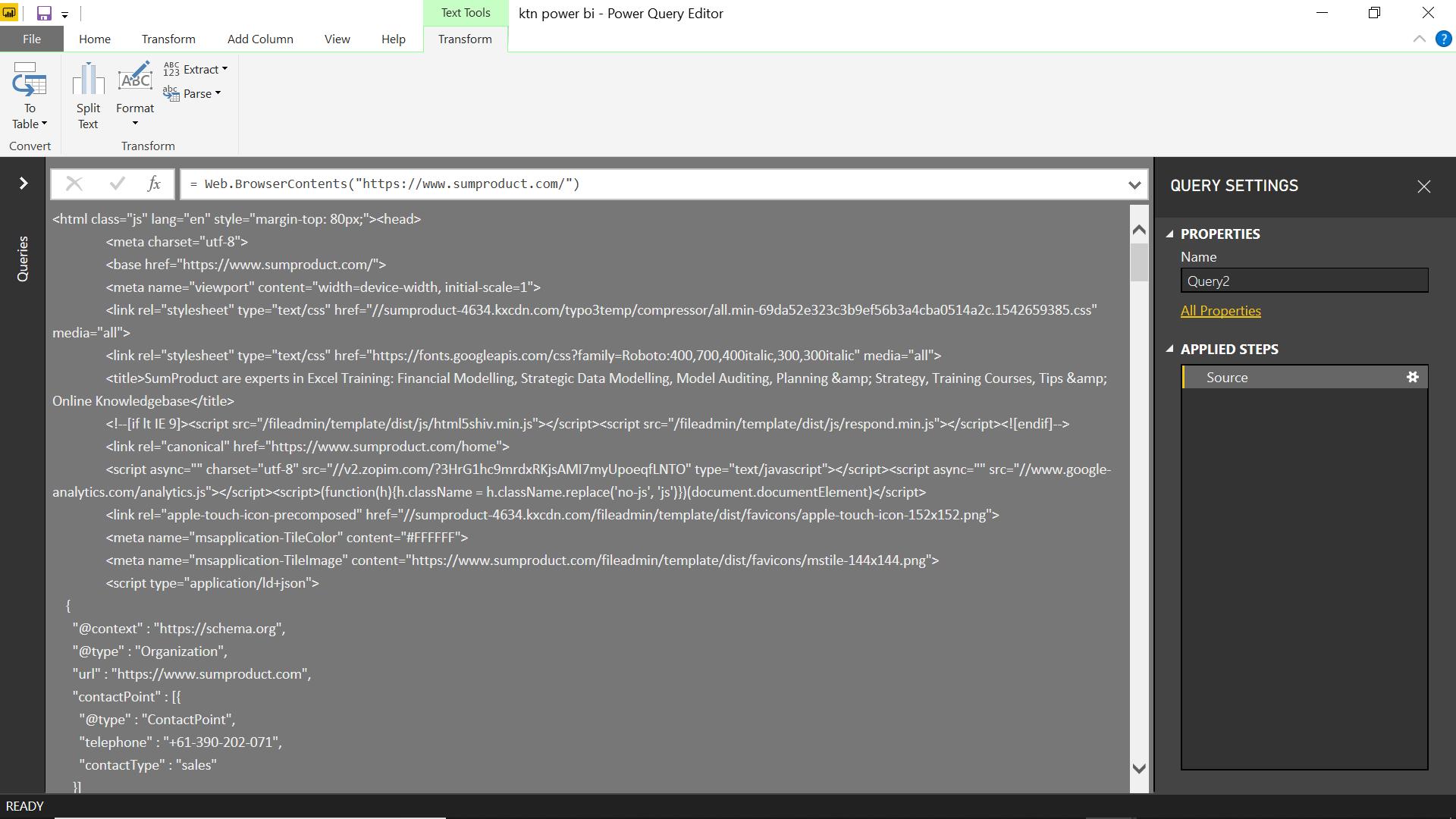Viewport: 1456px width, 819px height.
Task: Click the Extract icon in ribbon
Action: click(x=171, y=69)
